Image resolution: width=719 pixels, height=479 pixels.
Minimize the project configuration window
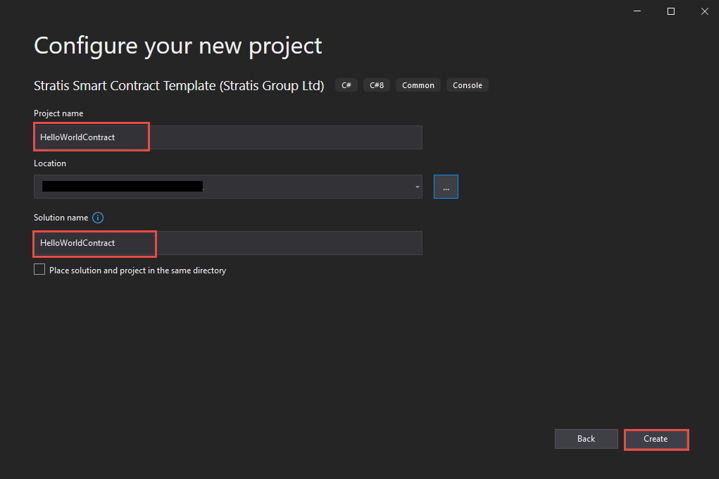[x=637, y=11]
